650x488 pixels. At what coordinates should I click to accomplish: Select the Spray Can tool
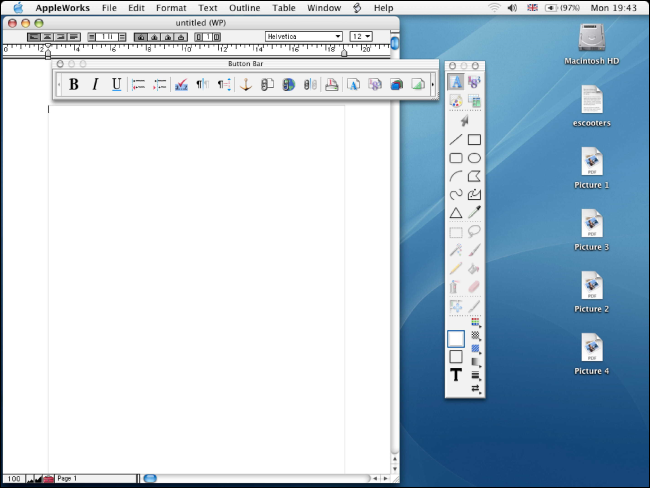456,286
